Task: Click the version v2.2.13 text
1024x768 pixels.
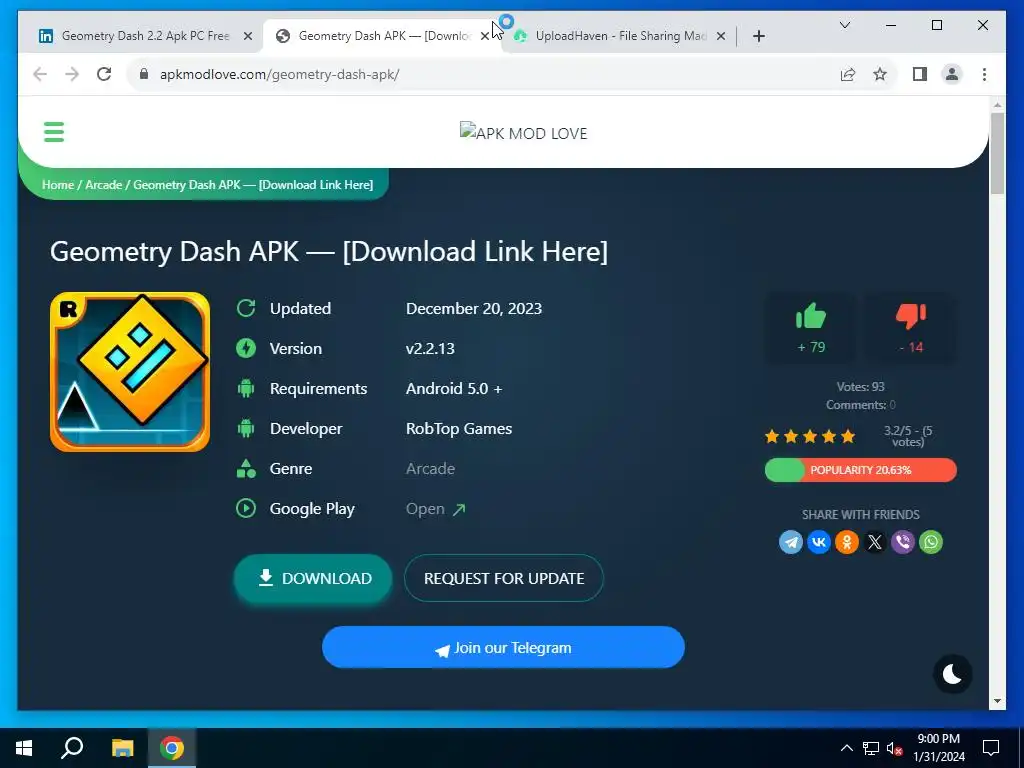Action: (x=430, y=349)
